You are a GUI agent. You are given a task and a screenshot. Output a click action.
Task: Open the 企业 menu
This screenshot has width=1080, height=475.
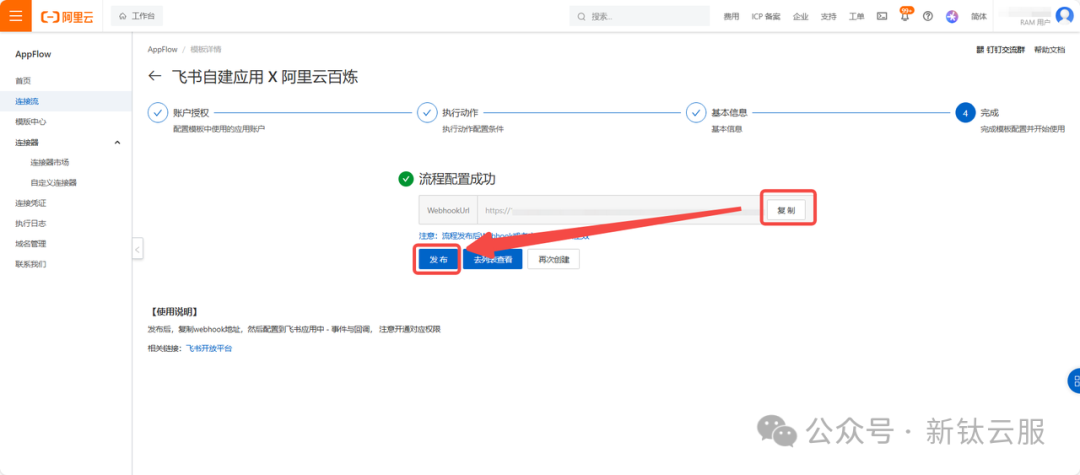(800, 17)
